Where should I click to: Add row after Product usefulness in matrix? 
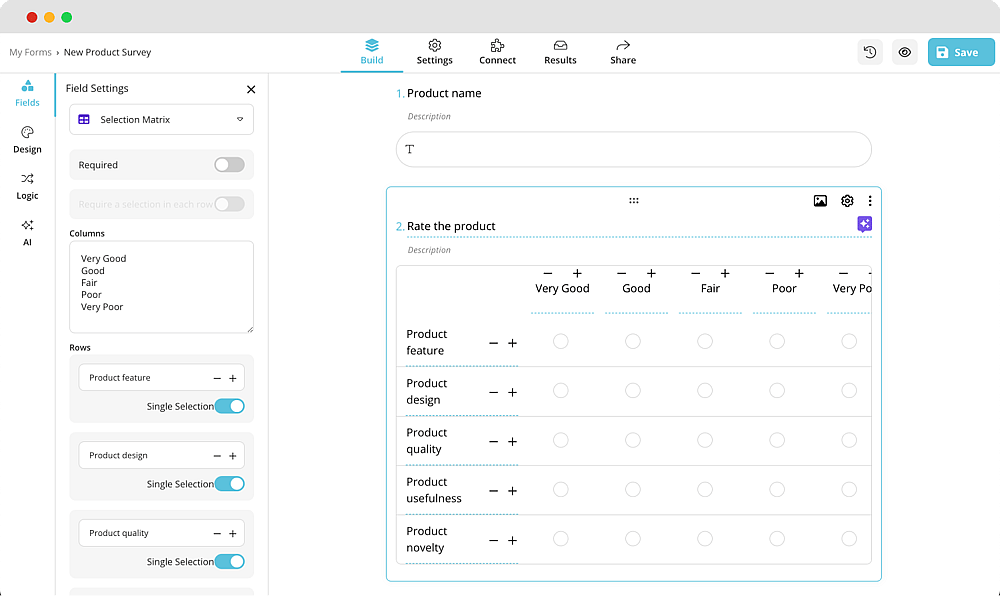[x=512, y=491]
